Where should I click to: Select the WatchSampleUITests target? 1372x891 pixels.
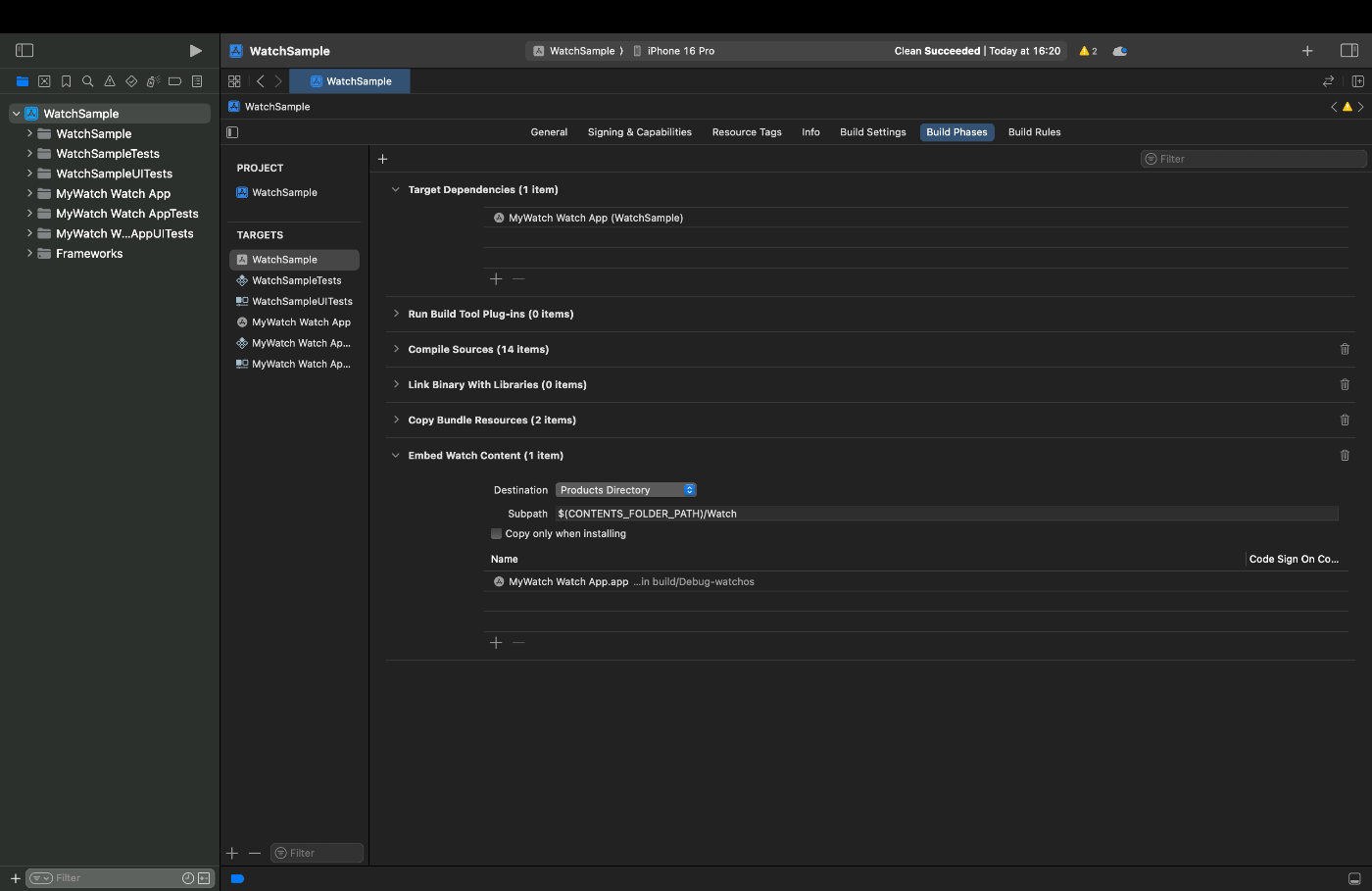click(302, 302)
